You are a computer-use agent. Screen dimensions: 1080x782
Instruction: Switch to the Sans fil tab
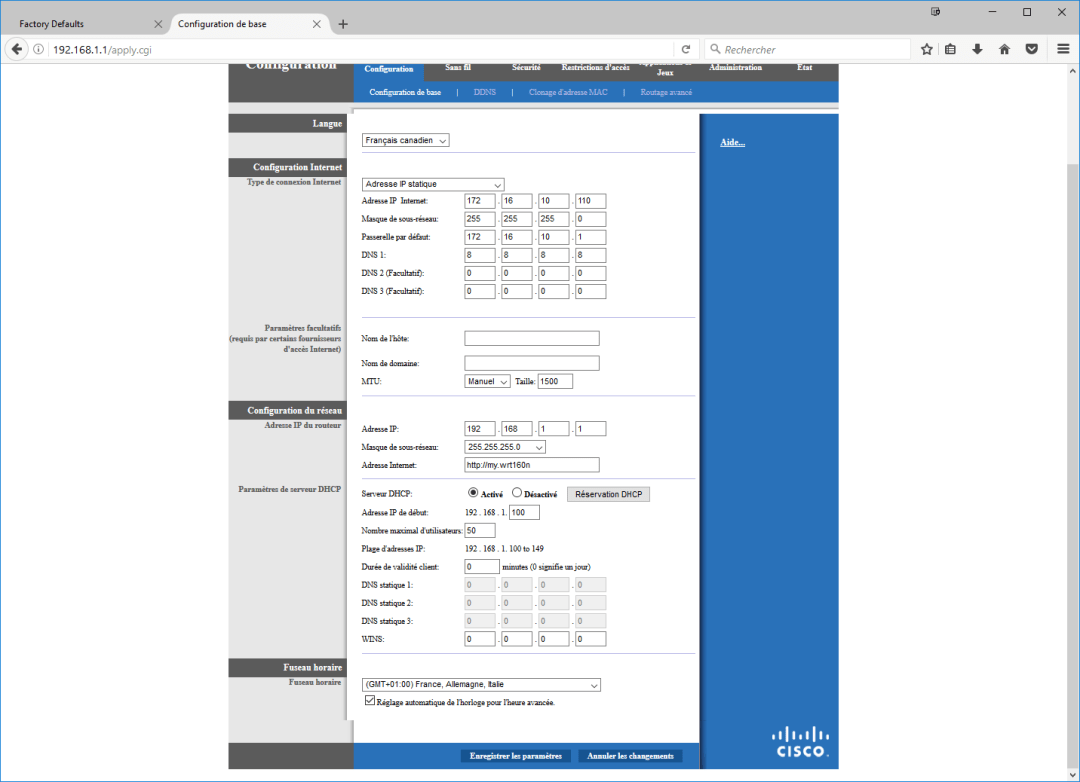pyautogui.click(x=458, y=68)
